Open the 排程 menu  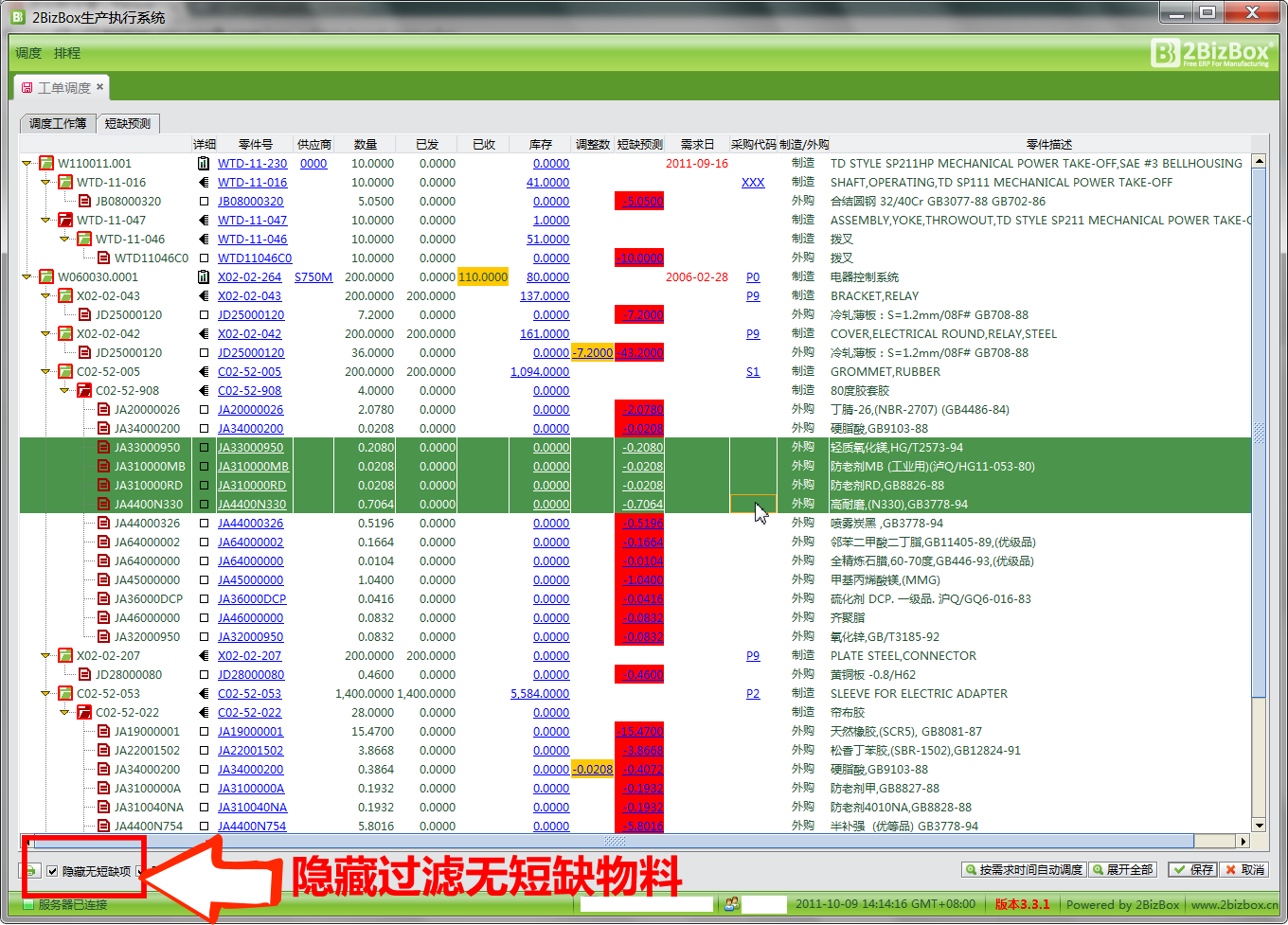67,53
